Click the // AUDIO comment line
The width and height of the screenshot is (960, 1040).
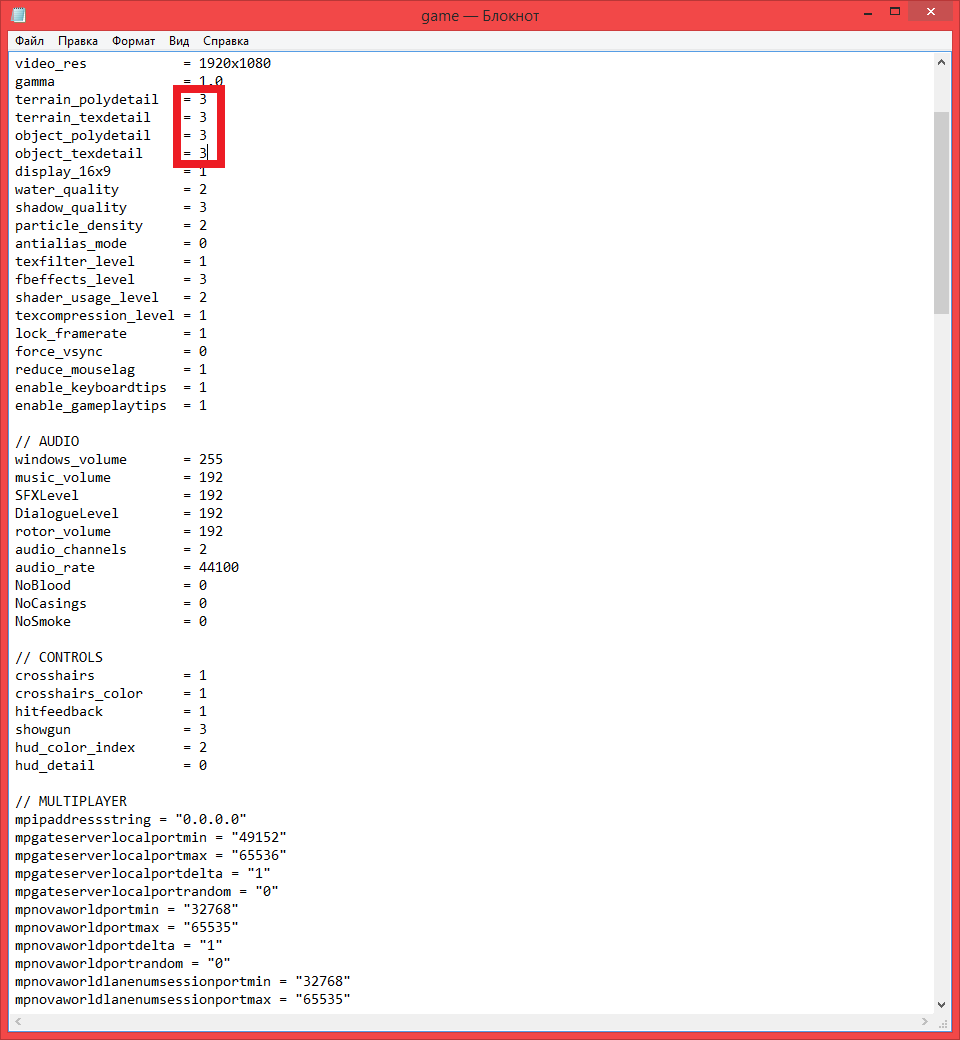coord(47,442)
